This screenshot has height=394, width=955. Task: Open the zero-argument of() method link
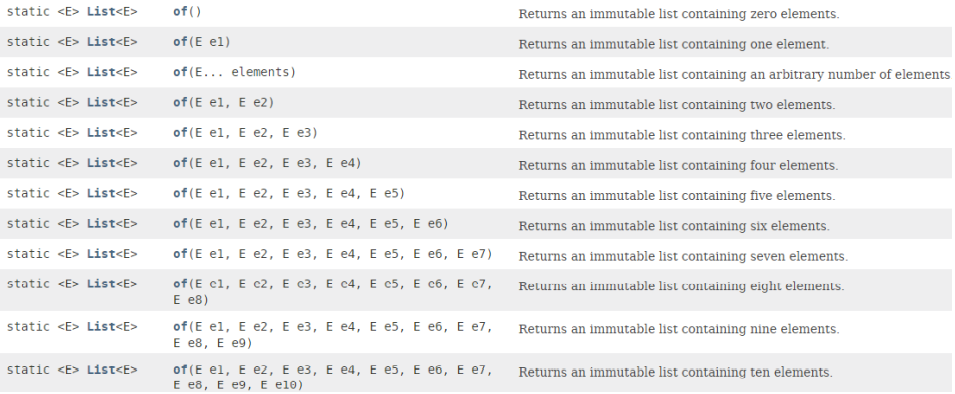tap(180, 12)
